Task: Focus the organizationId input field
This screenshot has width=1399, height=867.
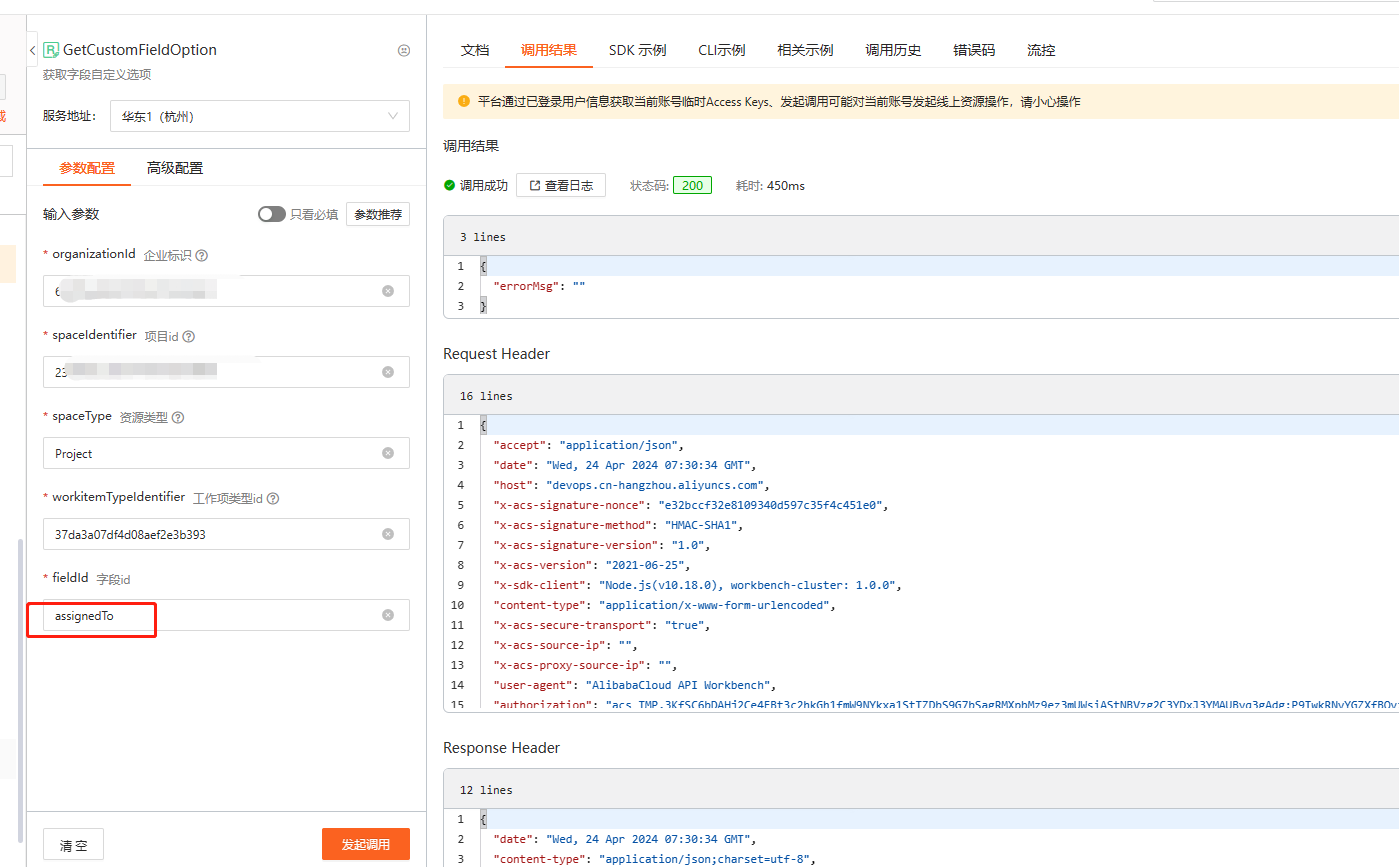Action: tap(226, 291)
